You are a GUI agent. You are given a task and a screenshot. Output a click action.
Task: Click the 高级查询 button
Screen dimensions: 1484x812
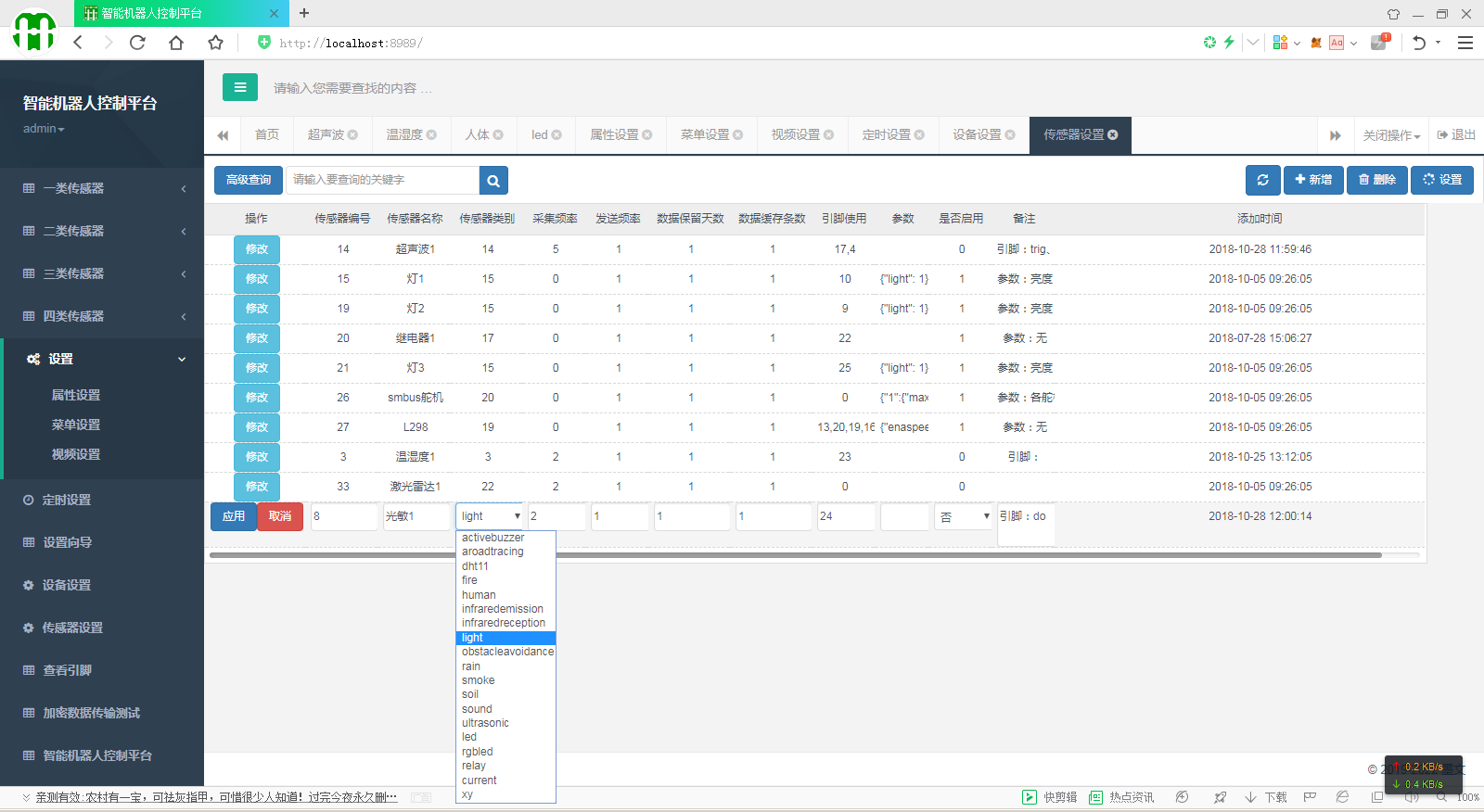point(249,180)
